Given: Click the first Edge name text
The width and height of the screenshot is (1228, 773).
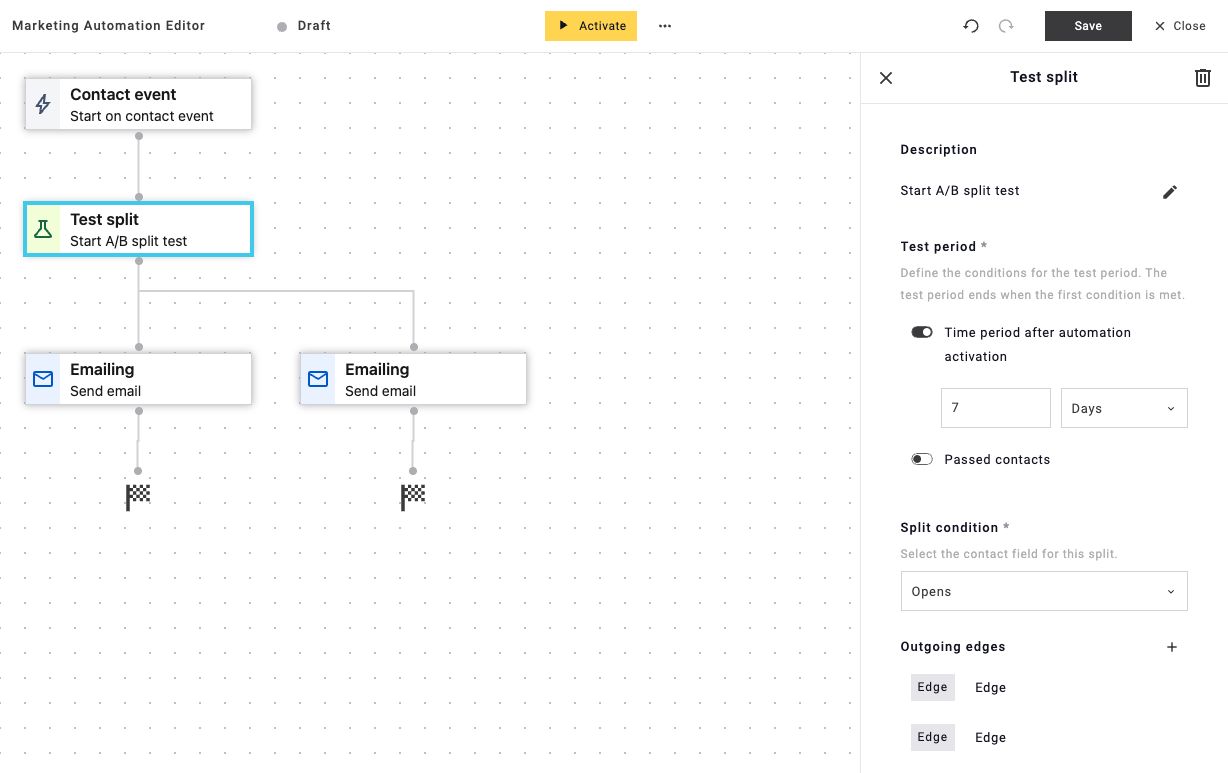Looking at the screenshot, I should 990,687.
